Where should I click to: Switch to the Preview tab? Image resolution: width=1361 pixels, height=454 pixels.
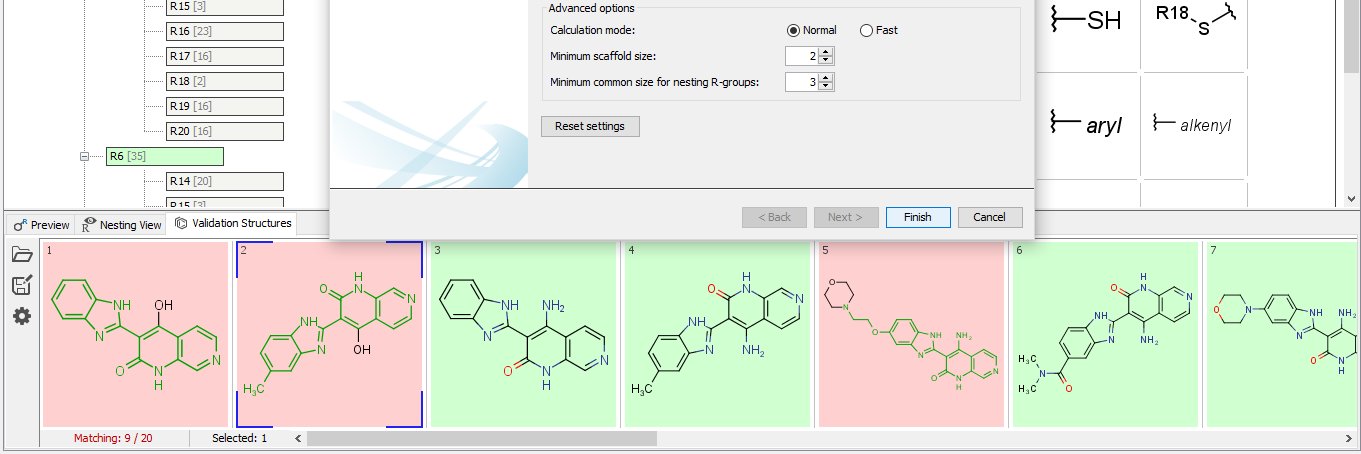[x=41, y=224]
